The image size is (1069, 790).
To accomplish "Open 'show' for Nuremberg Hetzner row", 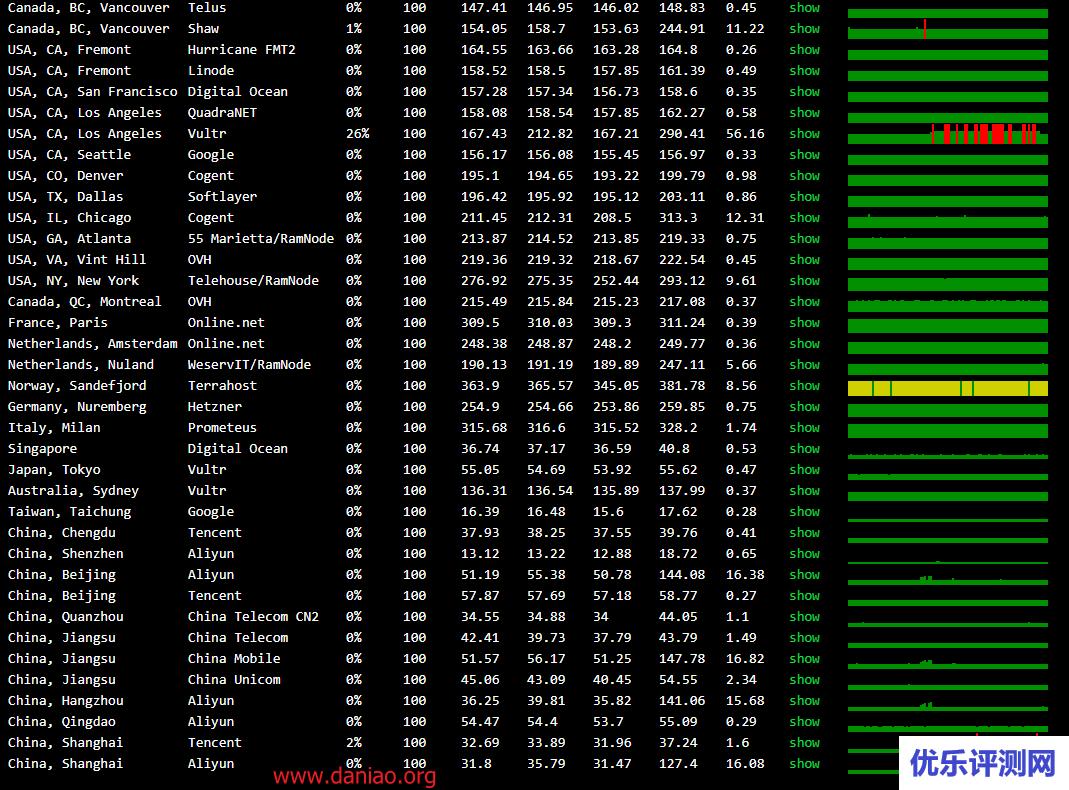I will [x=804, y=406].
